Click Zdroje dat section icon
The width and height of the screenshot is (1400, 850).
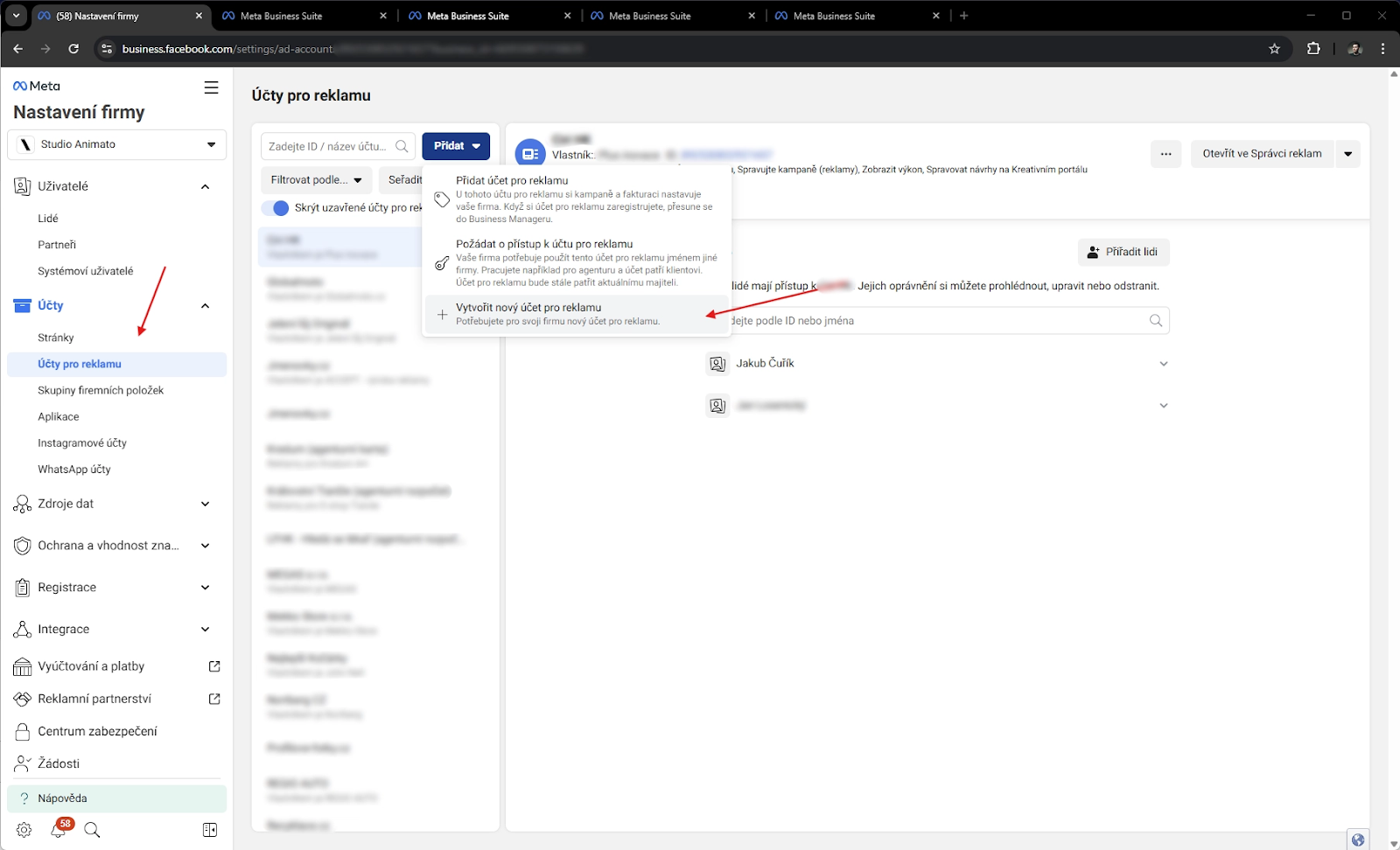coord(23,504)
